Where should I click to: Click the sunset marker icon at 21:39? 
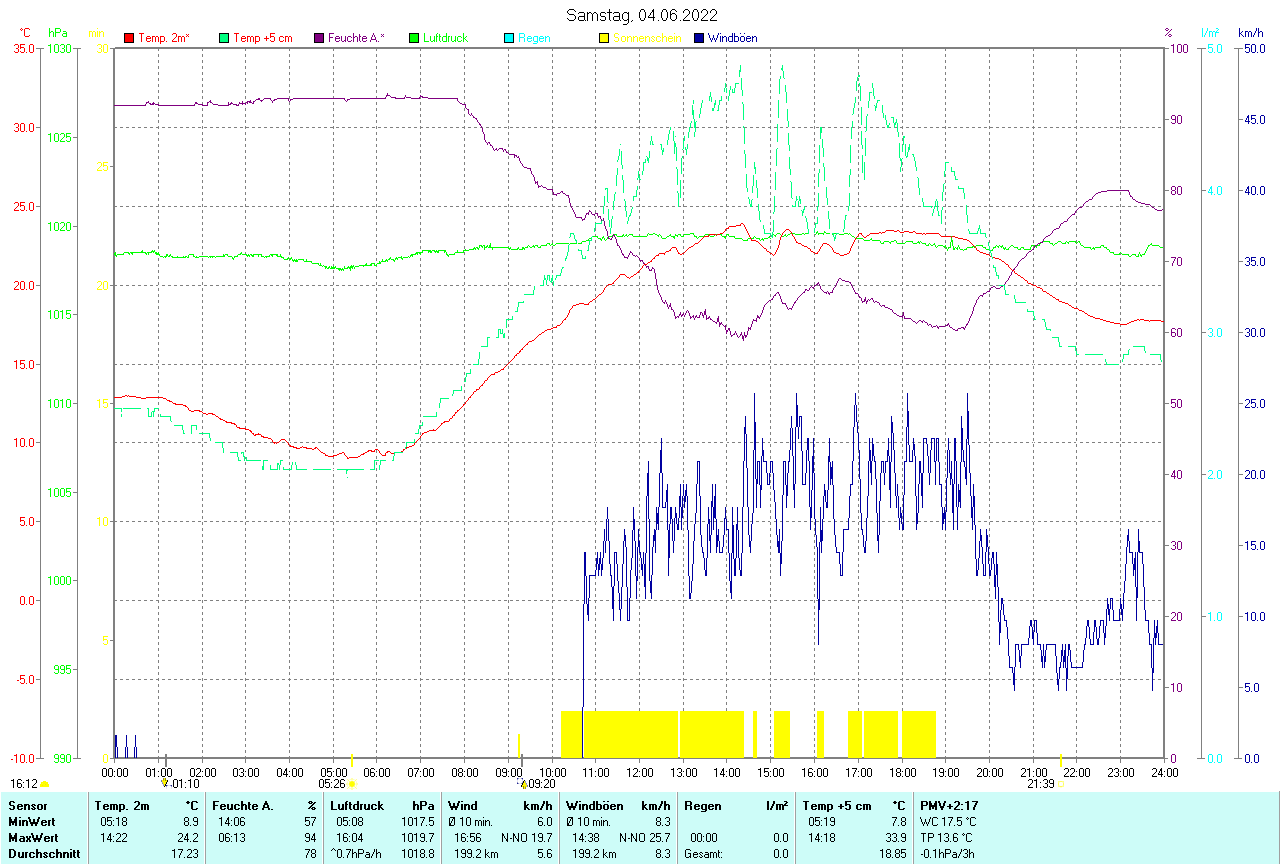(x=1060, y=784)
